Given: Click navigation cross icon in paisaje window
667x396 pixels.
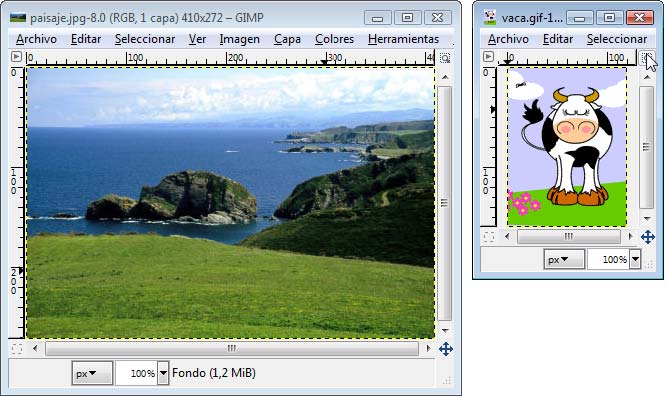Looking at the screenshot, I should click(445, 349).
